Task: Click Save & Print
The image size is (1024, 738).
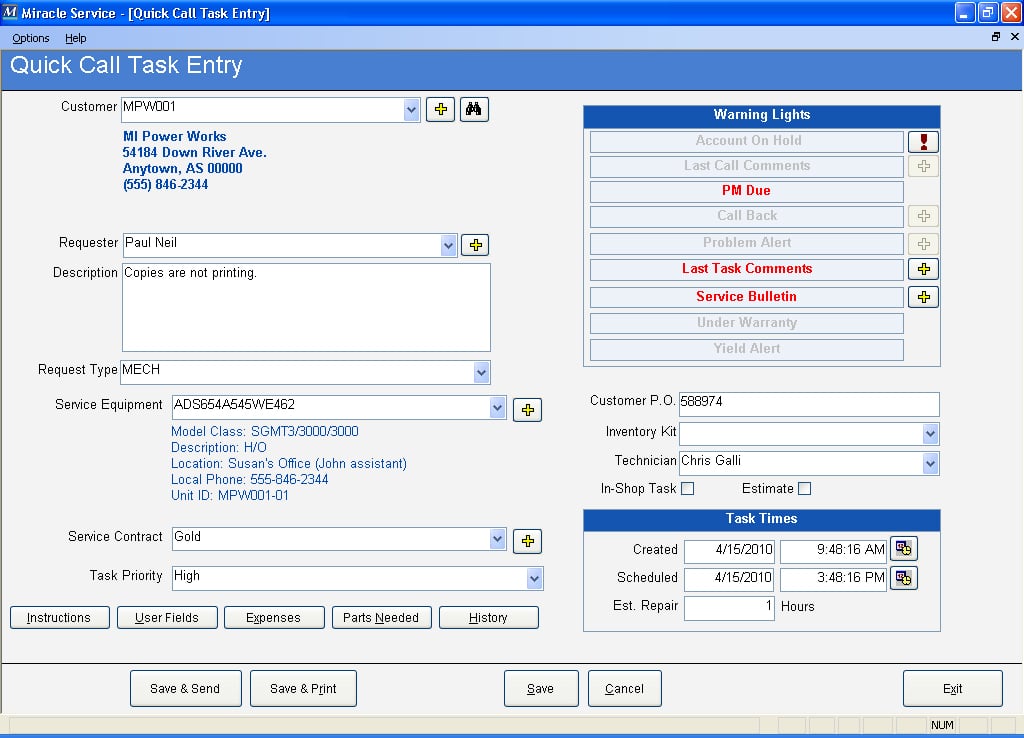Action: point(304,688)
